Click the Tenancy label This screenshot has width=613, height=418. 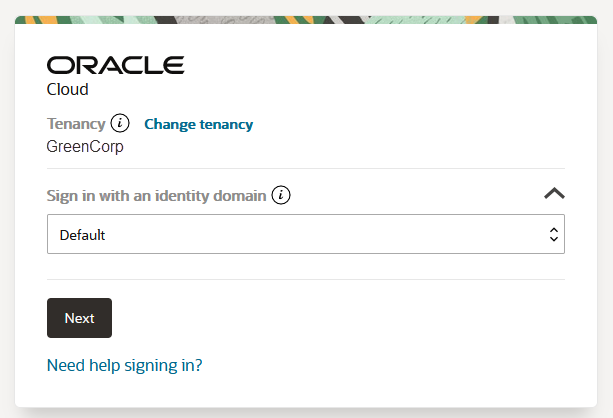76,124
